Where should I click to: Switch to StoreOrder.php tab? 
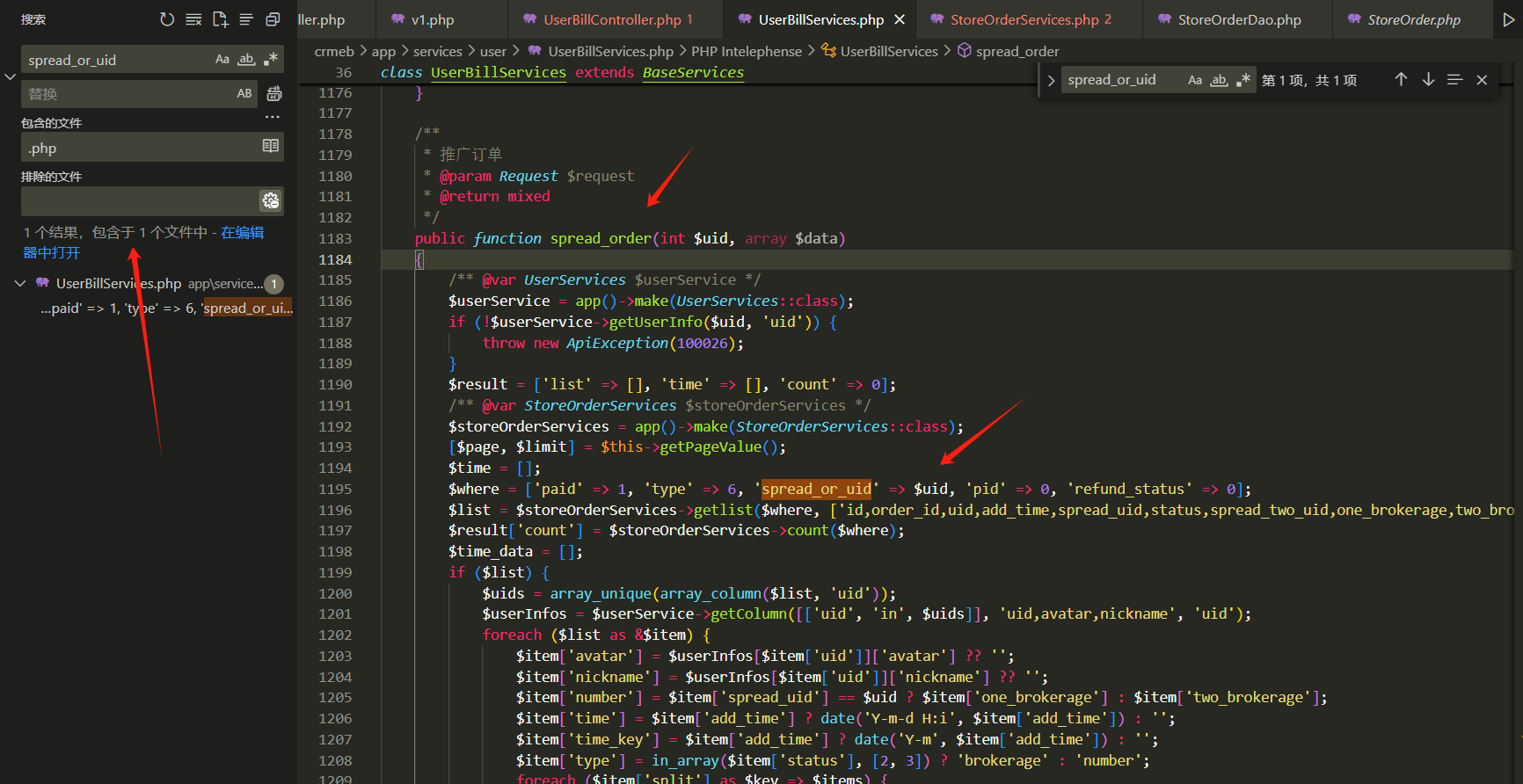coord(1413,19)
